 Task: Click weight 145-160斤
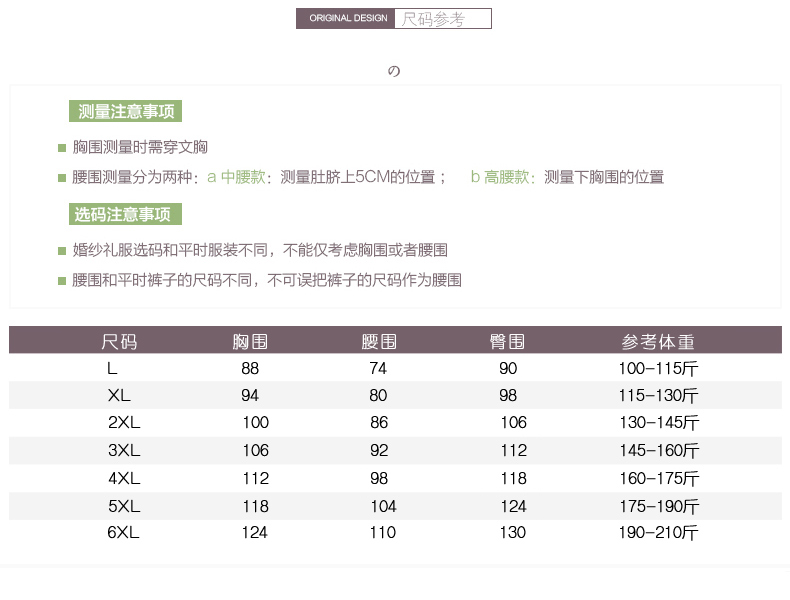660,450
